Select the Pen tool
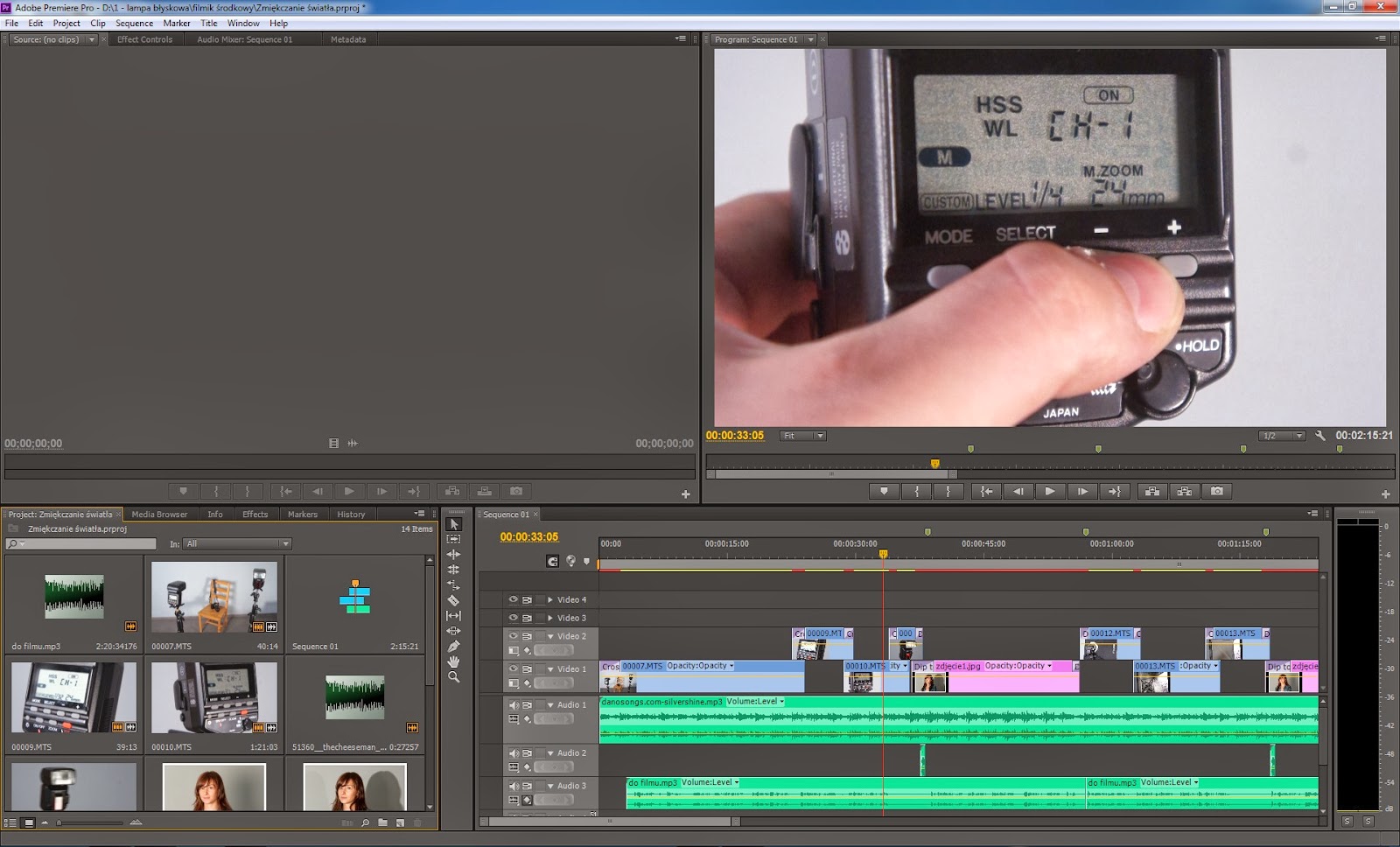 click(x=453, y=647)
